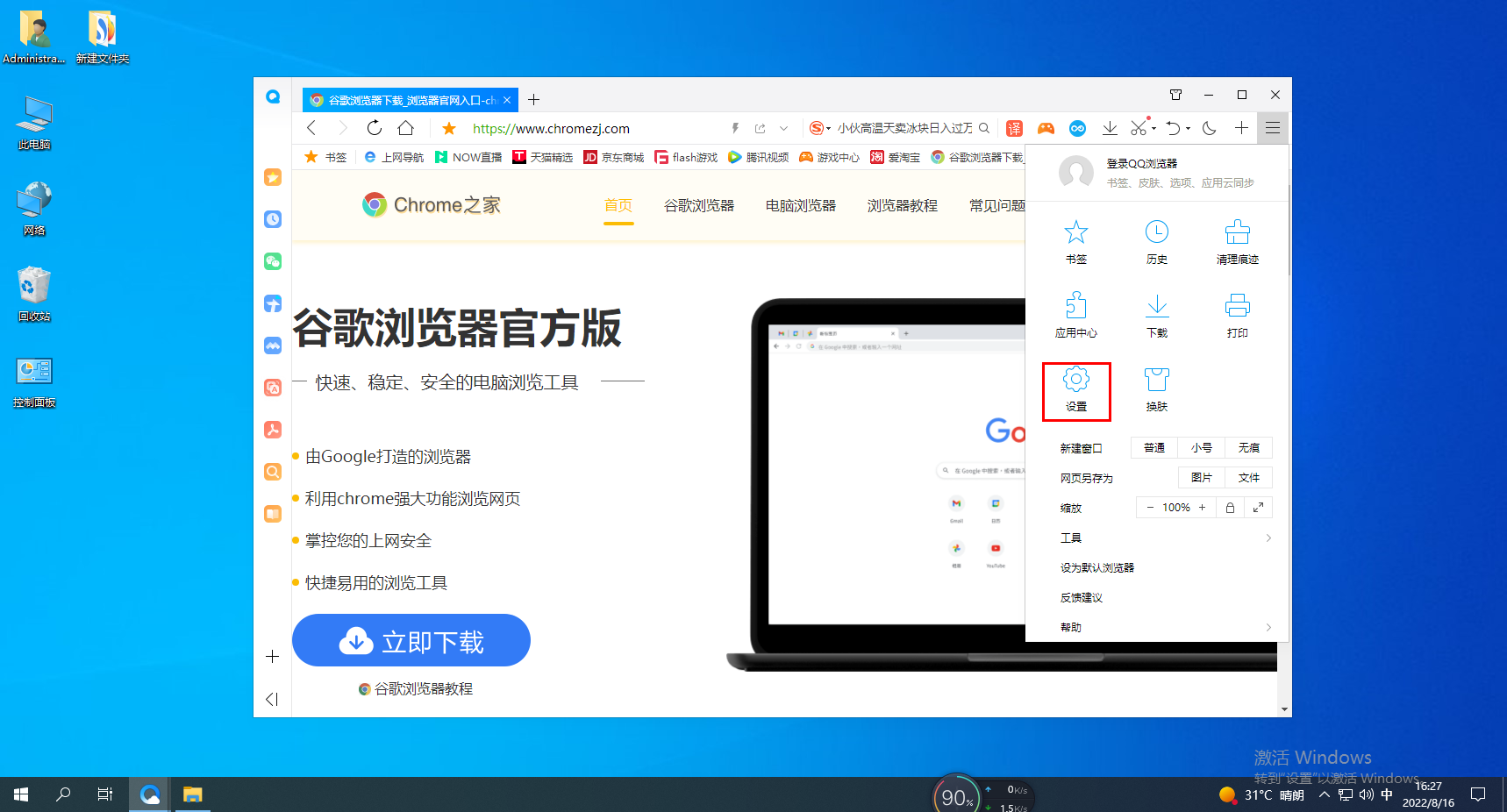Viewport: 1507px width, 812px height.
Task: Click the screenshot scissors icon
Action: (1139, 128)
